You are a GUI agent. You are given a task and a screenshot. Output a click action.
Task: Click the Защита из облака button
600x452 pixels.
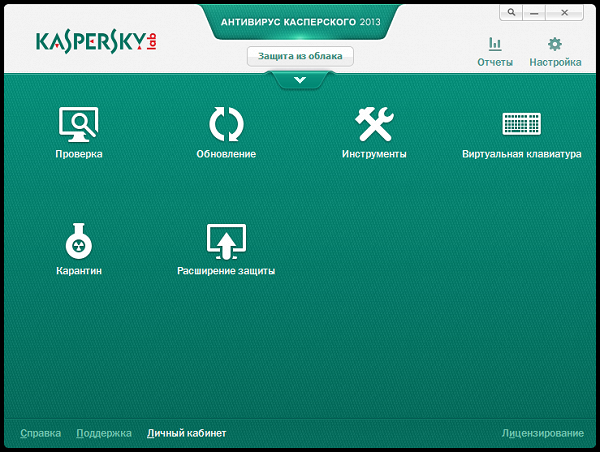[300, 56]
